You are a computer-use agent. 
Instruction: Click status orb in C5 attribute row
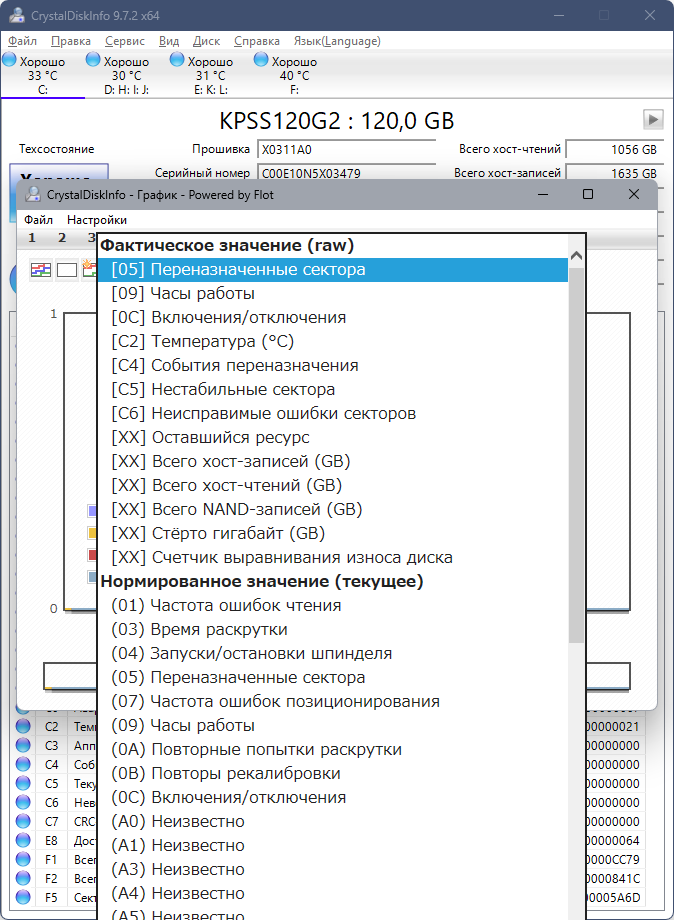click(23, 783)
